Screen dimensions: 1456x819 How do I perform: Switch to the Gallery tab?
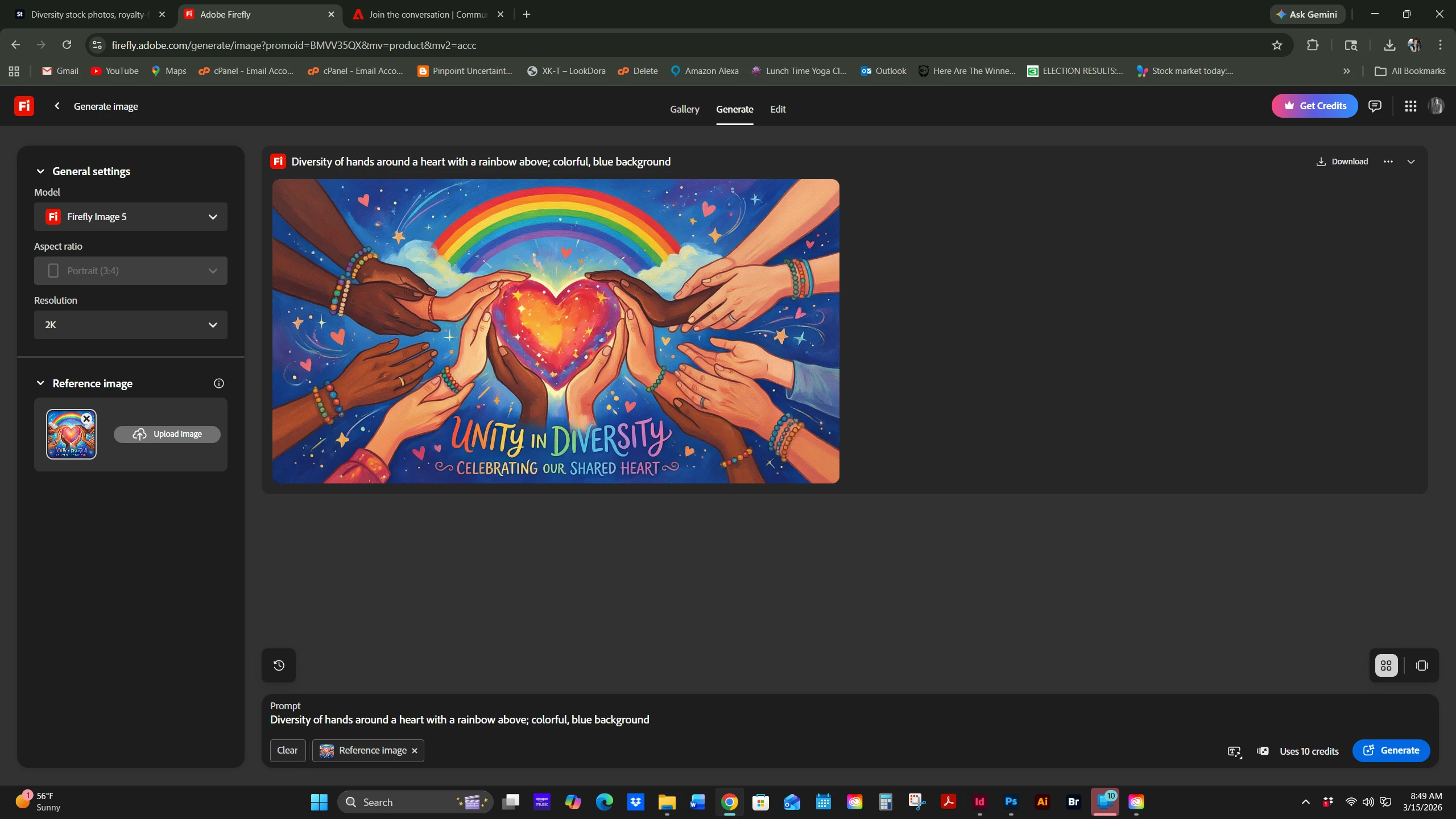click(684, 109)
